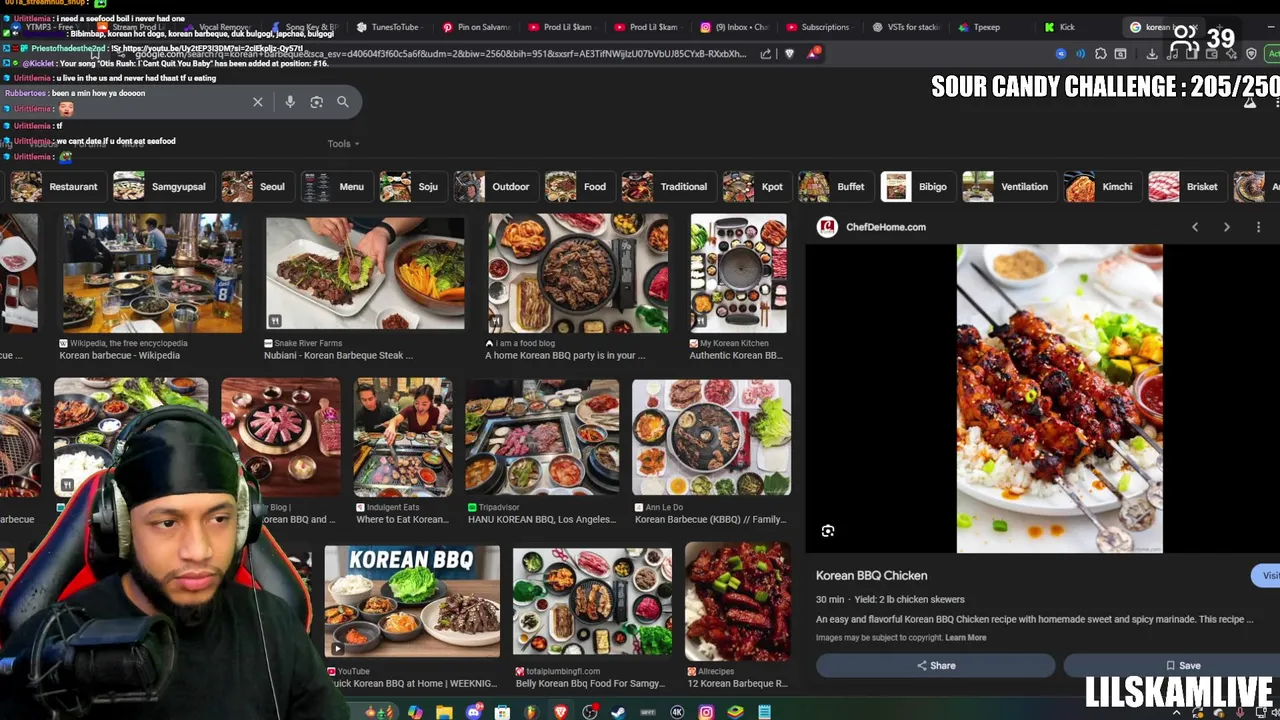Start voice search with the microphone icon
The height and width of the screenshot is (720, 1280).
[290, 102]
